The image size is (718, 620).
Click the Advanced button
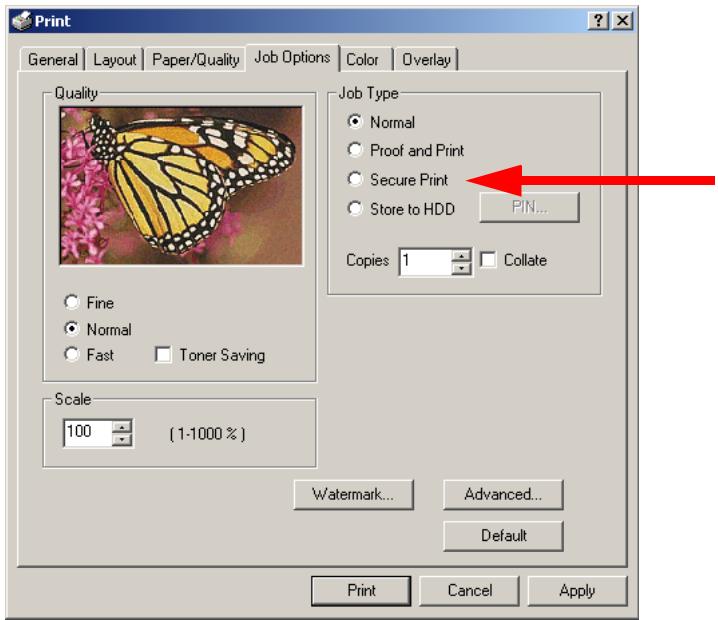point(503,495)
